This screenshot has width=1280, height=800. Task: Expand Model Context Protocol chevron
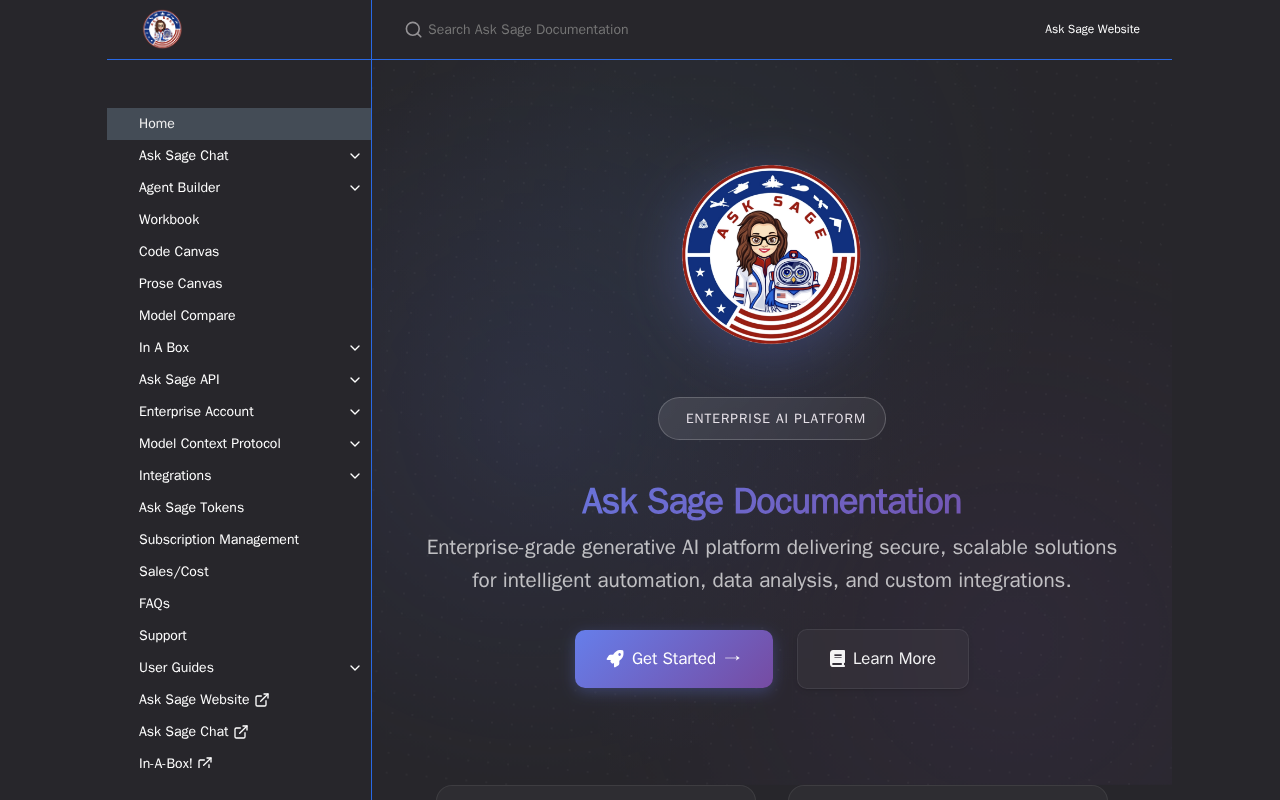click(x=355, y=444)
